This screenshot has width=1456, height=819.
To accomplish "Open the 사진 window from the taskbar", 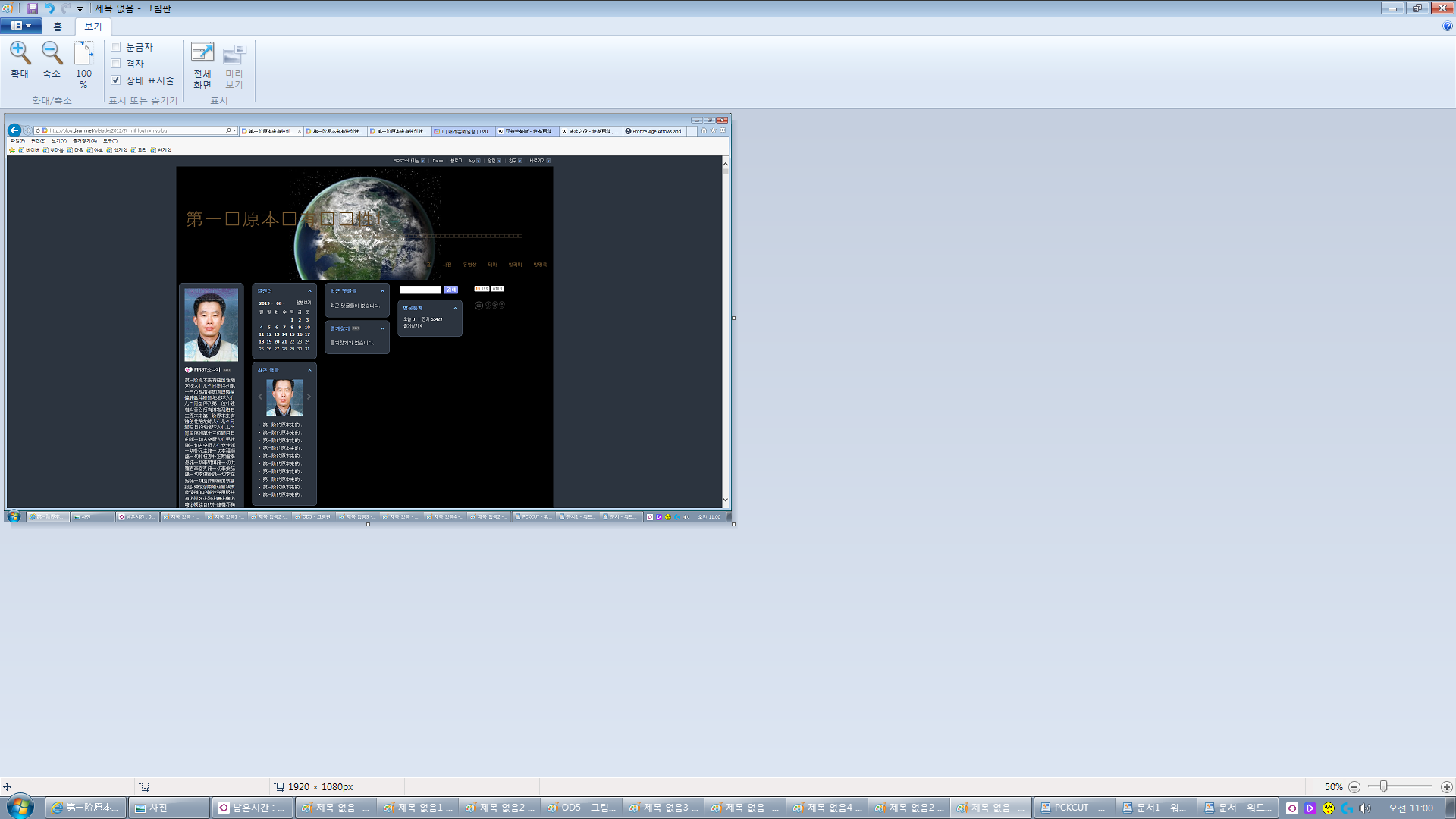I will 169,808.
